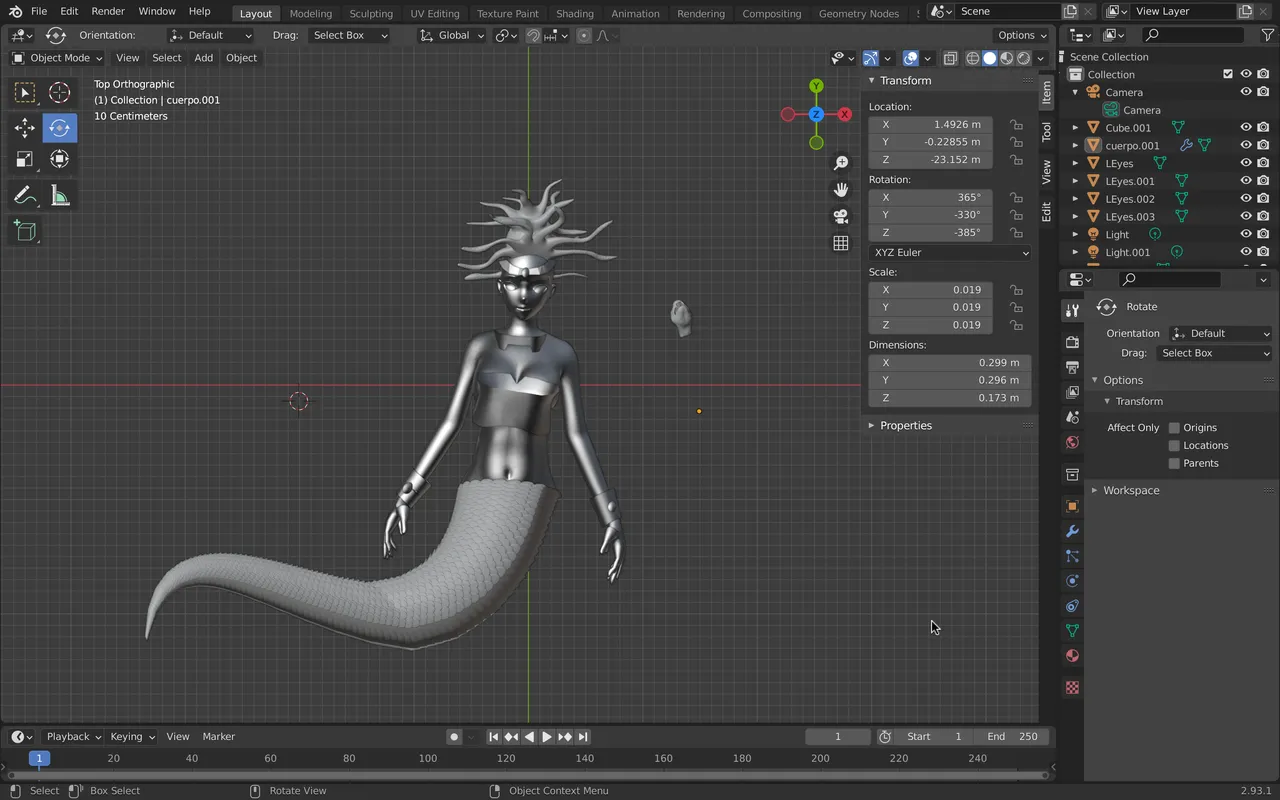Toggle Collection exclude checkbox in outliner
Screen dimensions: 1280x800
click(x=1228, y=74)
